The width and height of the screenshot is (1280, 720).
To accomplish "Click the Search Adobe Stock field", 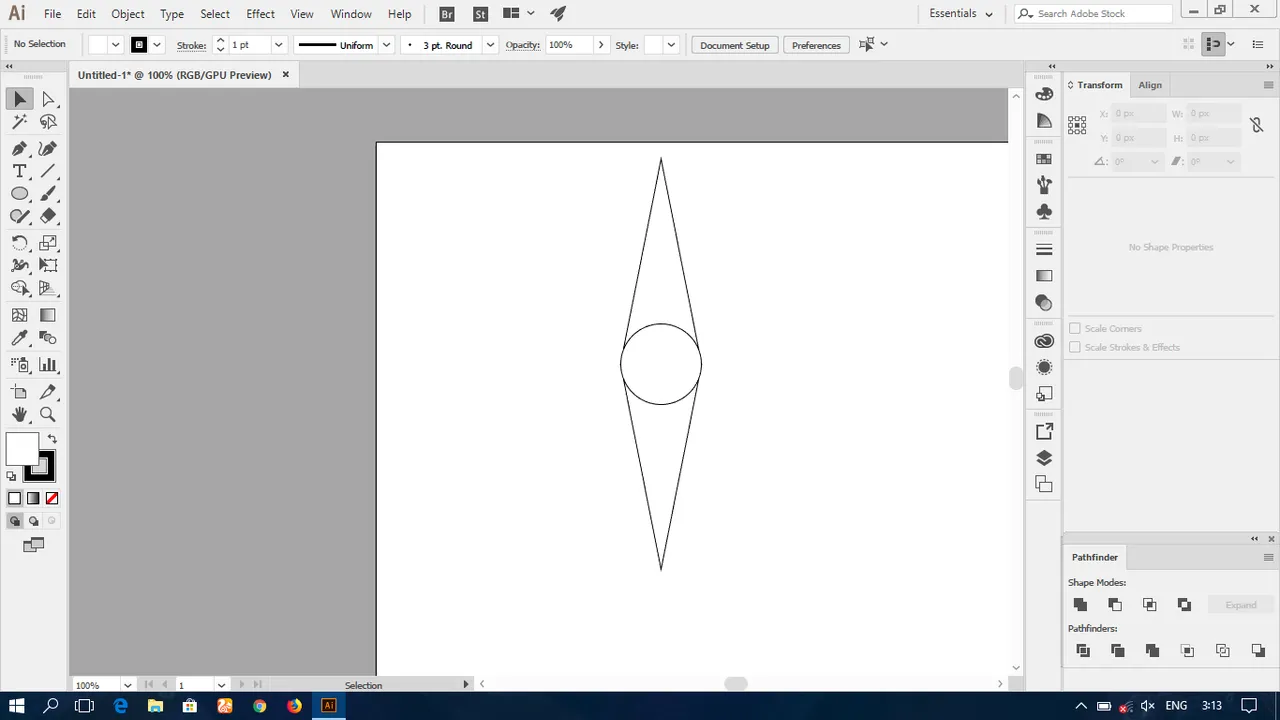I will 1093,14.
